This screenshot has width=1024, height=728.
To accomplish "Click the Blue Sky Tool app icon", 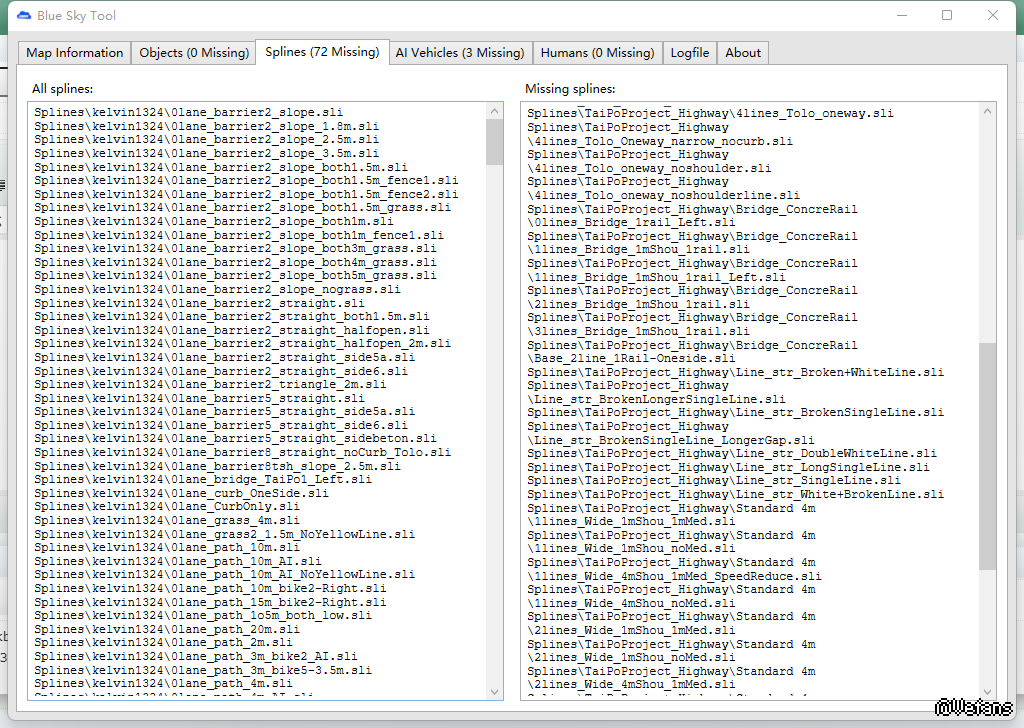I will click(x=24, y=16).
